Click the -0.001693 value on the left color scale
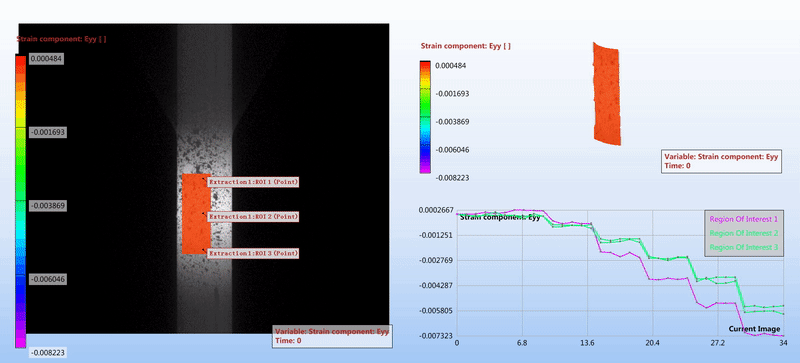The height and width of the screenshot is (363, 800). pyautogui.click(x=48, y=132)
